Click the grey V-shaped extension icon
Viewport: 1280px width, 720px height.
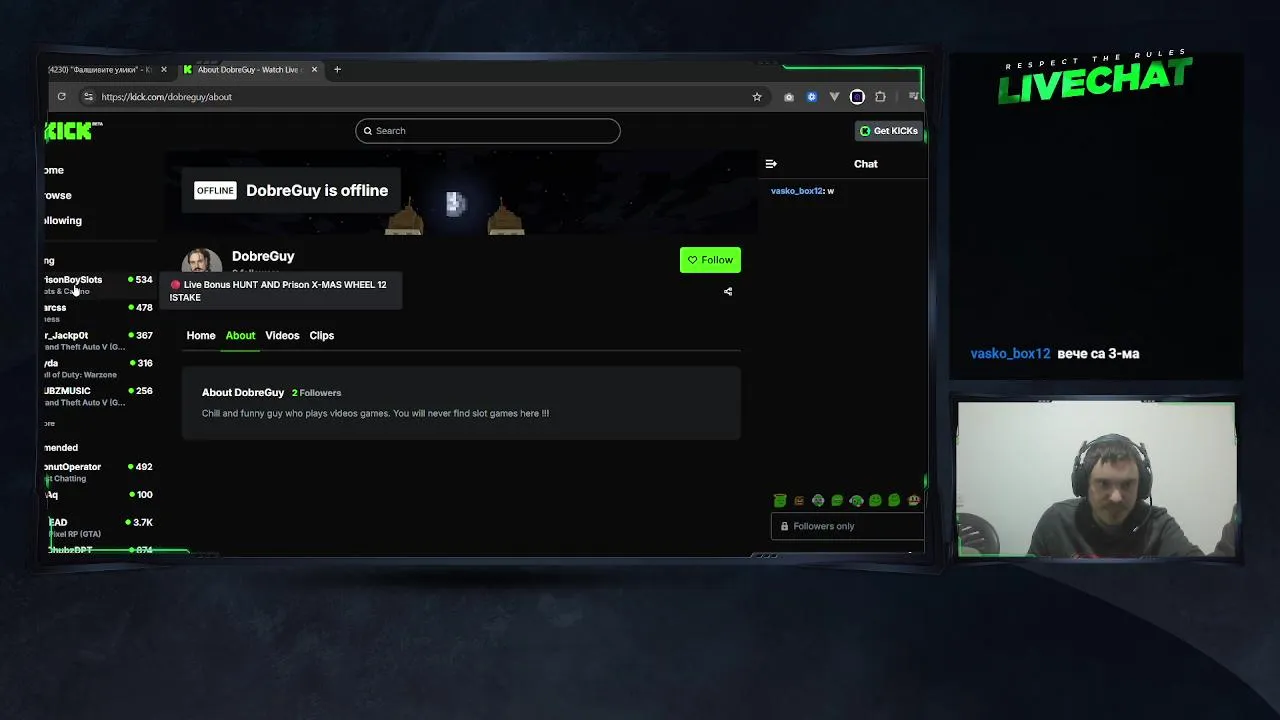834,97
